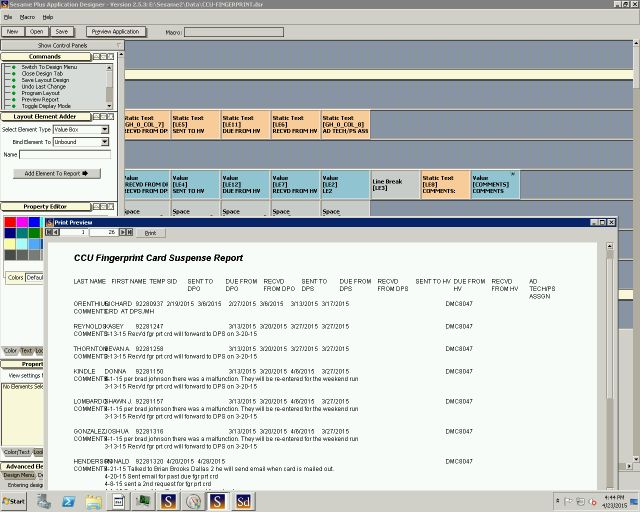The width and height of the screenshot is (640, 512).
Task: Select the Value [LE4] SENT TO HV element
Action: coord(195,185)
